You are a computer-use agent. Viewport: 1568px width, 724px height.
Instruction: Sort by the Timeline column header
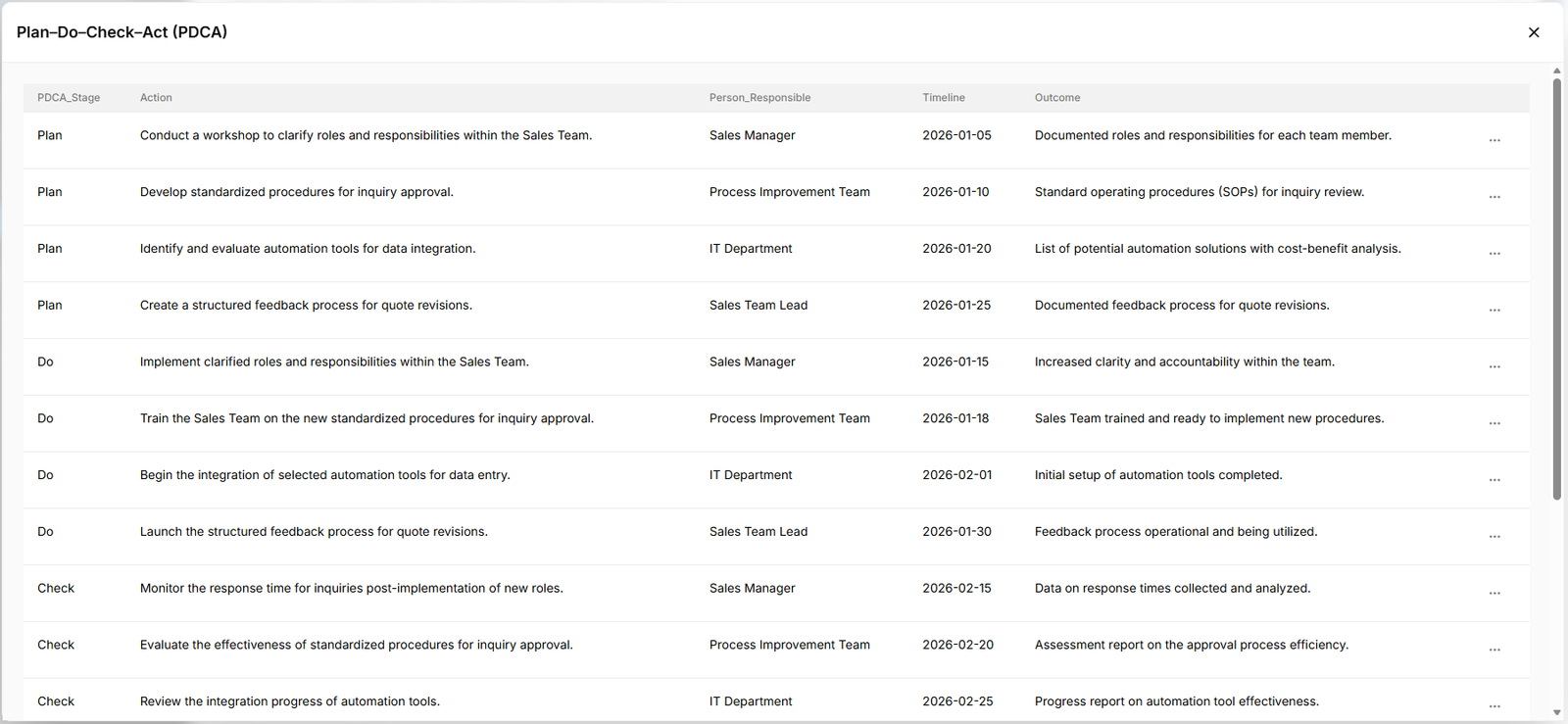(x=943, y=98)
